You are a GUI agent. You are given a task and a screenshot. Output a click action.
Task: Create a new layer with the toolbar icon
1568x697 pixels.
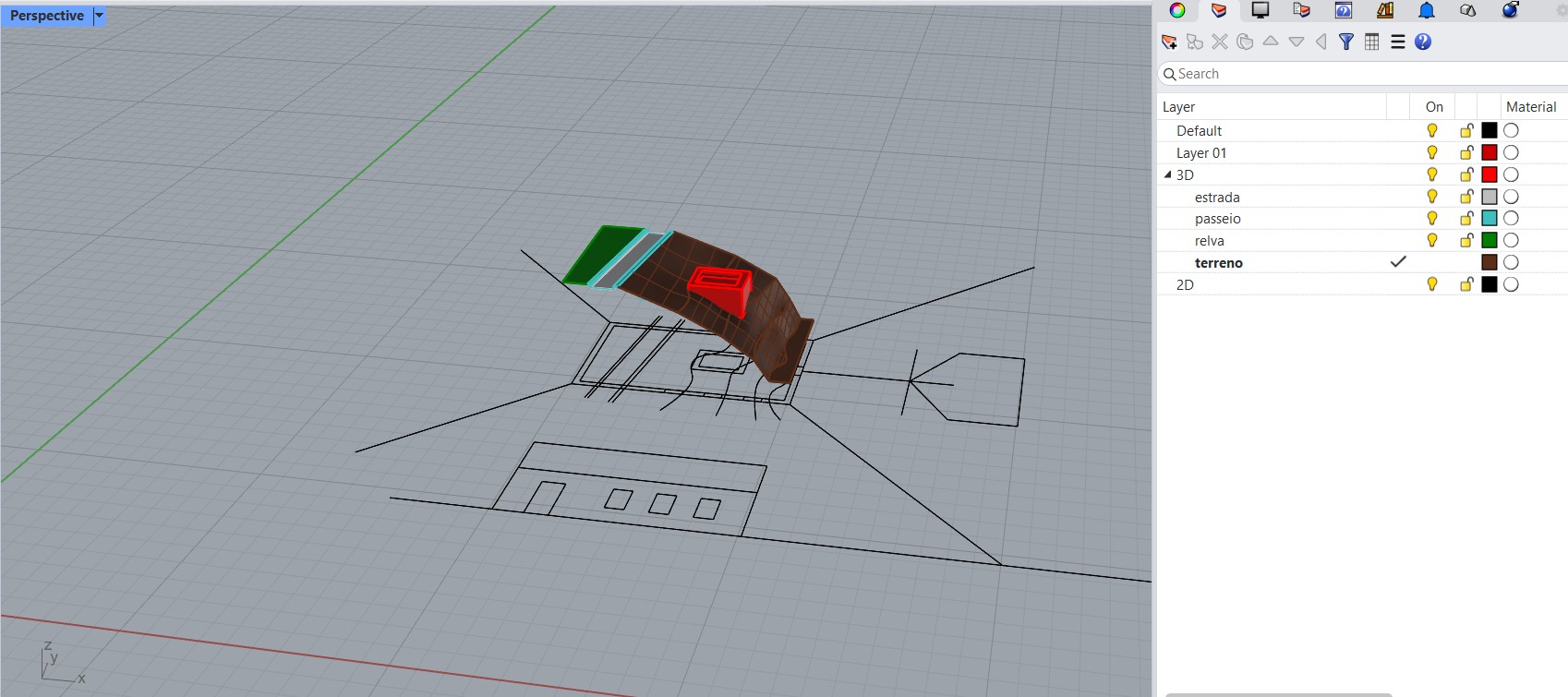pos(1169,42)
